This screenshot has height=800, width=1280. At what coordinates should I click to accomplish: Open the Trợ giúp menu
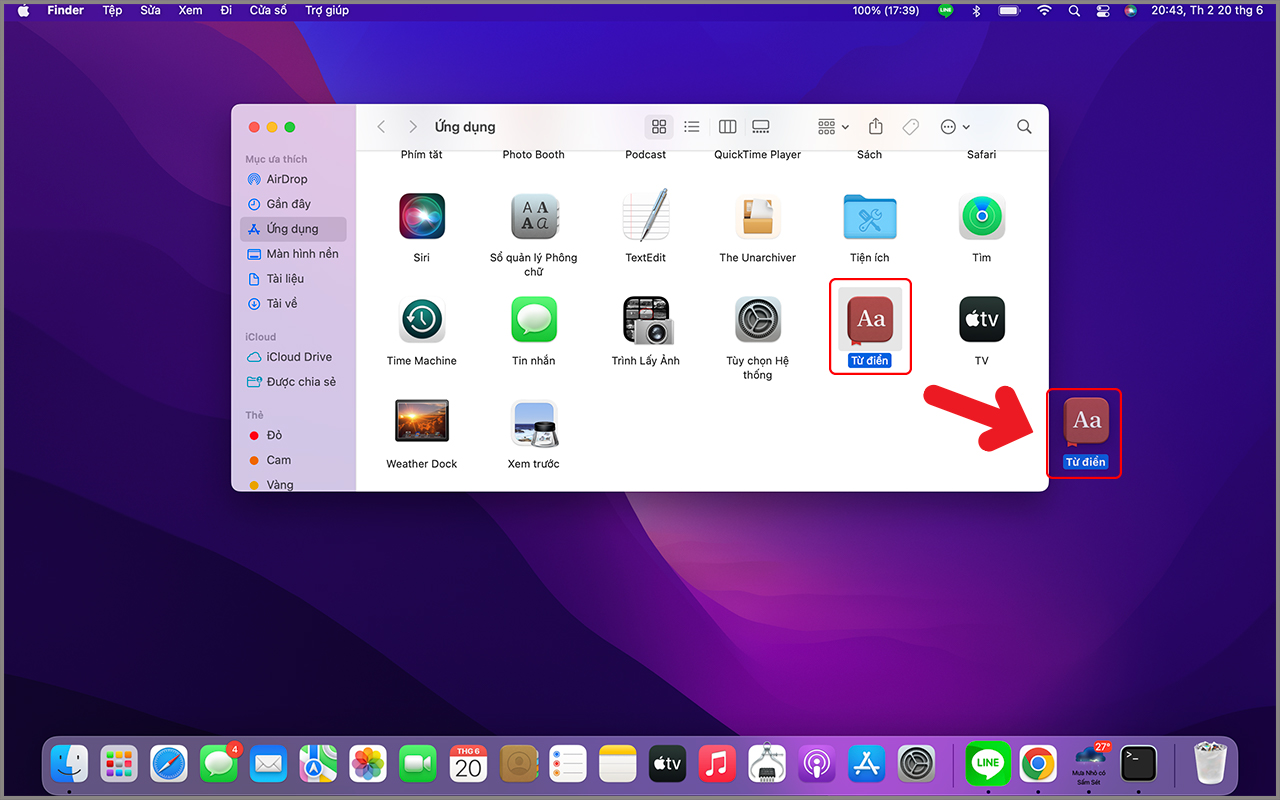tap(327, 11)
